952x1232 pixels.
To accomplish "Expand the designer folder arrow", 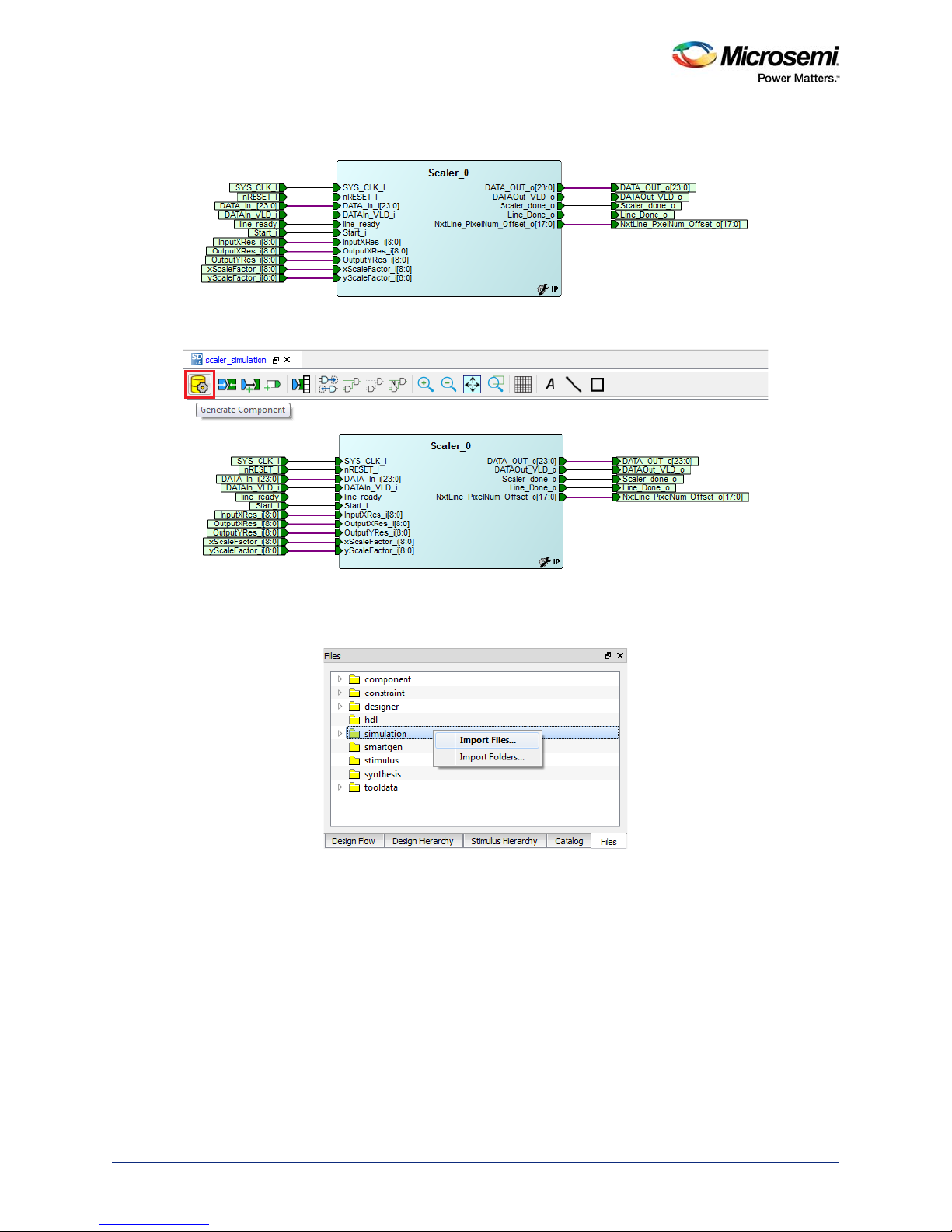I will tap(340, 707).
